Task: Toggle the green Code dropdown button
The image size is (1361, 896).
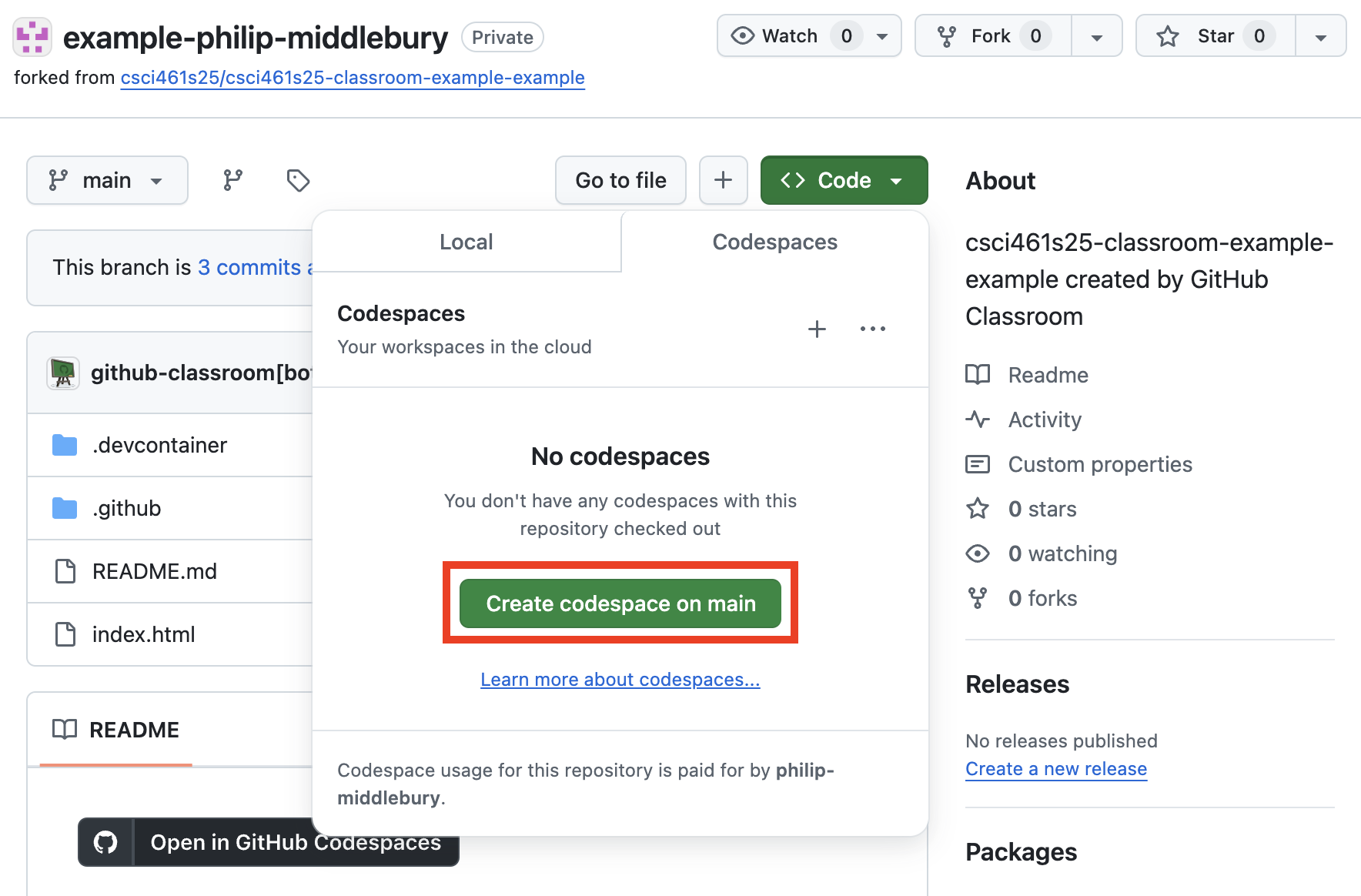Action: [x=844, y=180]
